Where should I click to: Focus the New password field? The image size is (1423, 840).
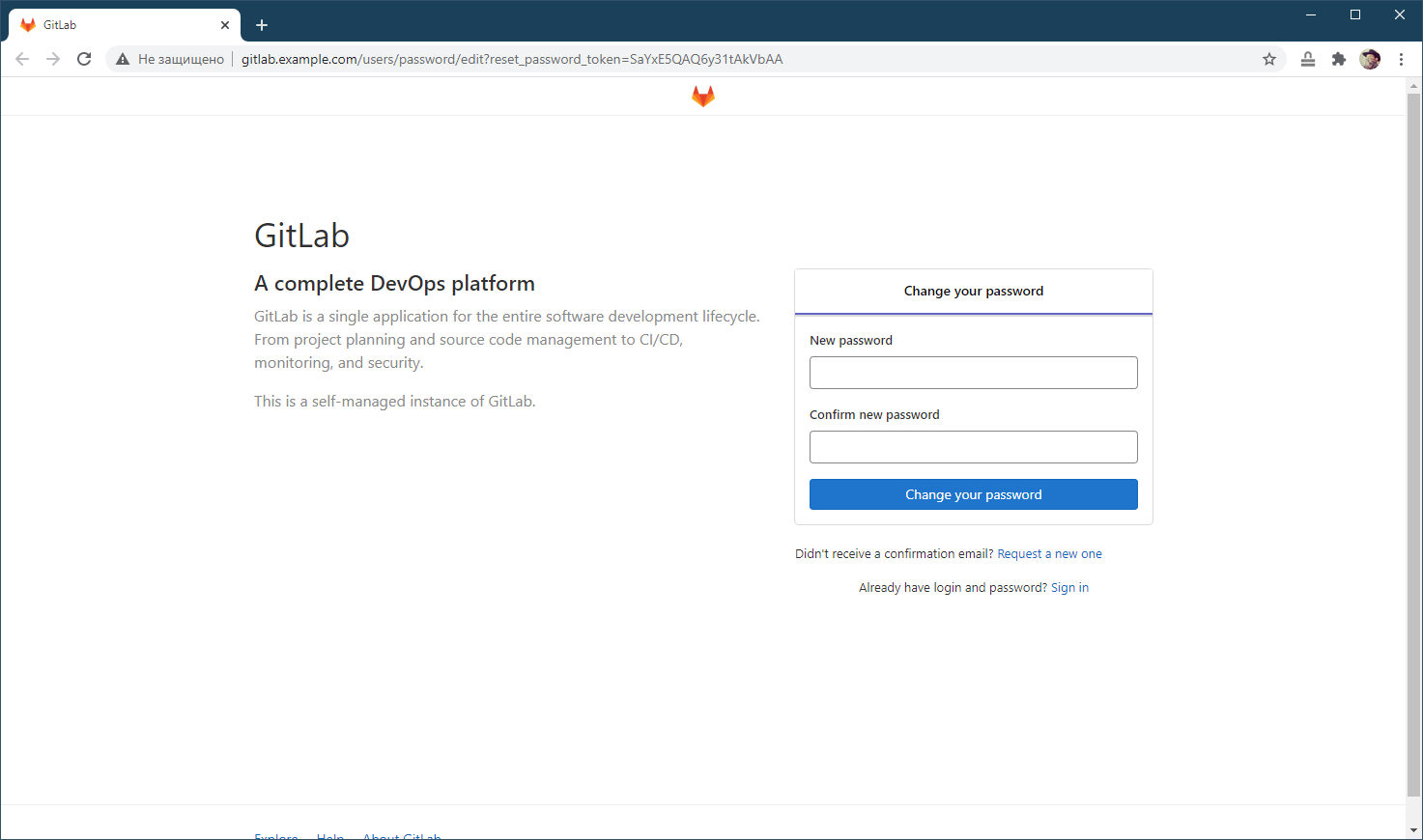[974, 373]
